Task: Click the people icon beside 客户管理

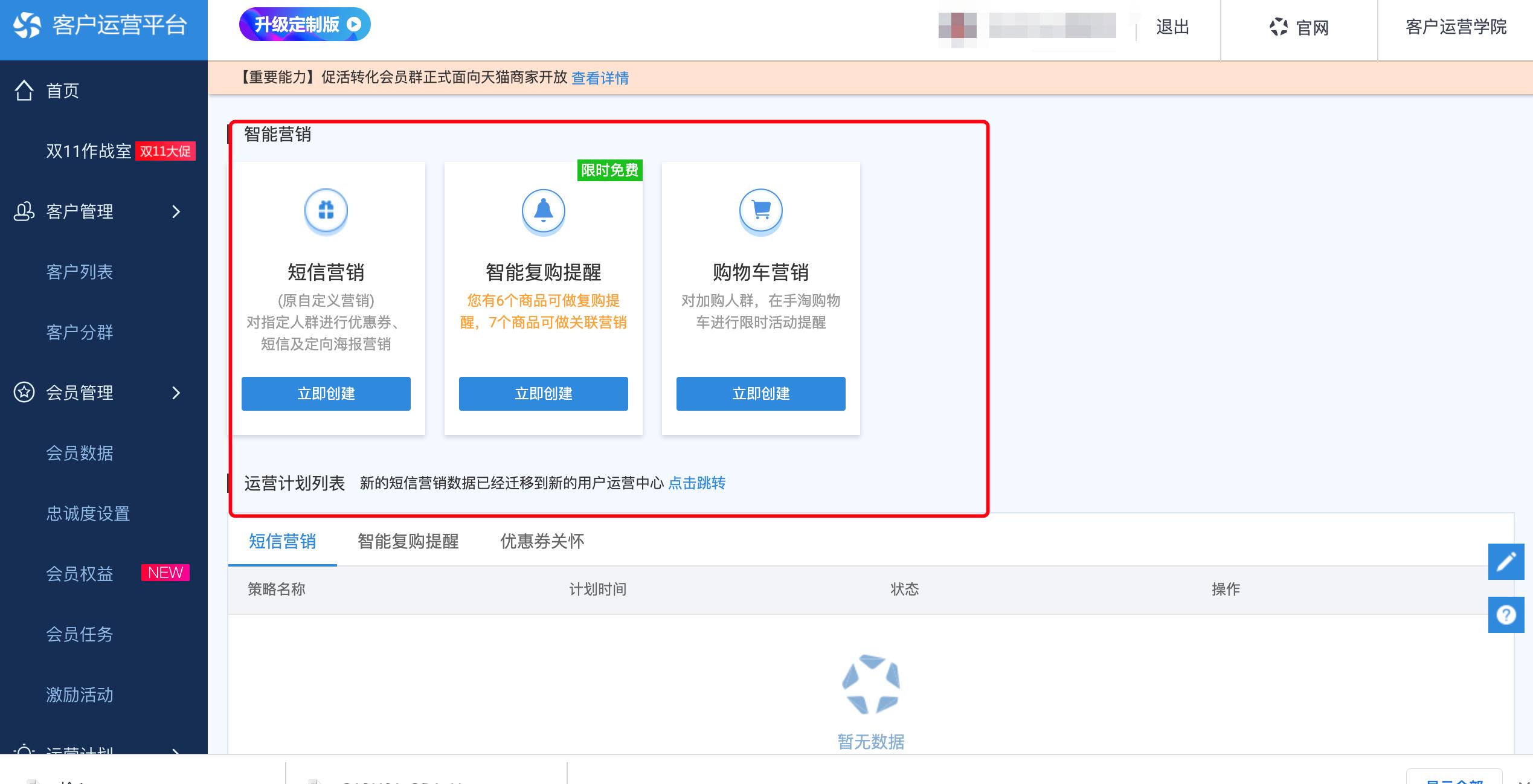Action: (x=24, y=211)
